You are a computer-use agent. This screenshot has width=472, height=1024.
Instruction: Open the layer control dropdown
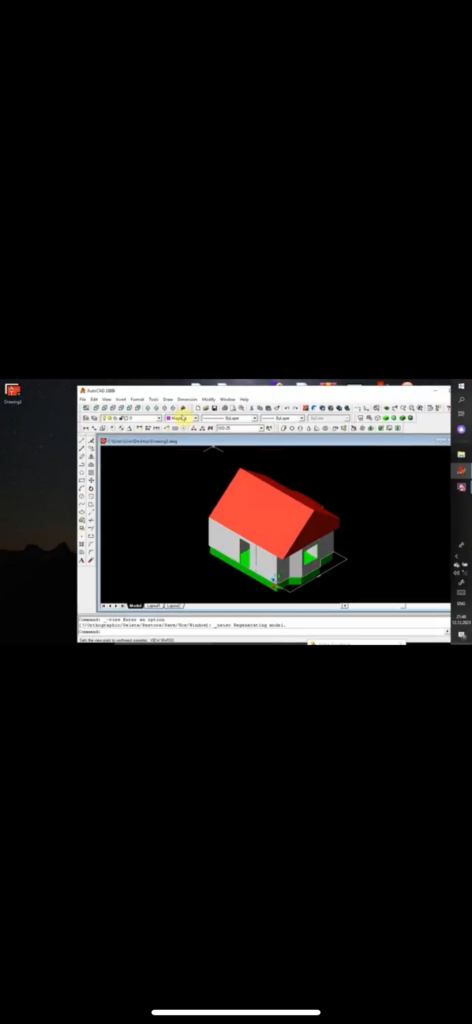point(131,418)
